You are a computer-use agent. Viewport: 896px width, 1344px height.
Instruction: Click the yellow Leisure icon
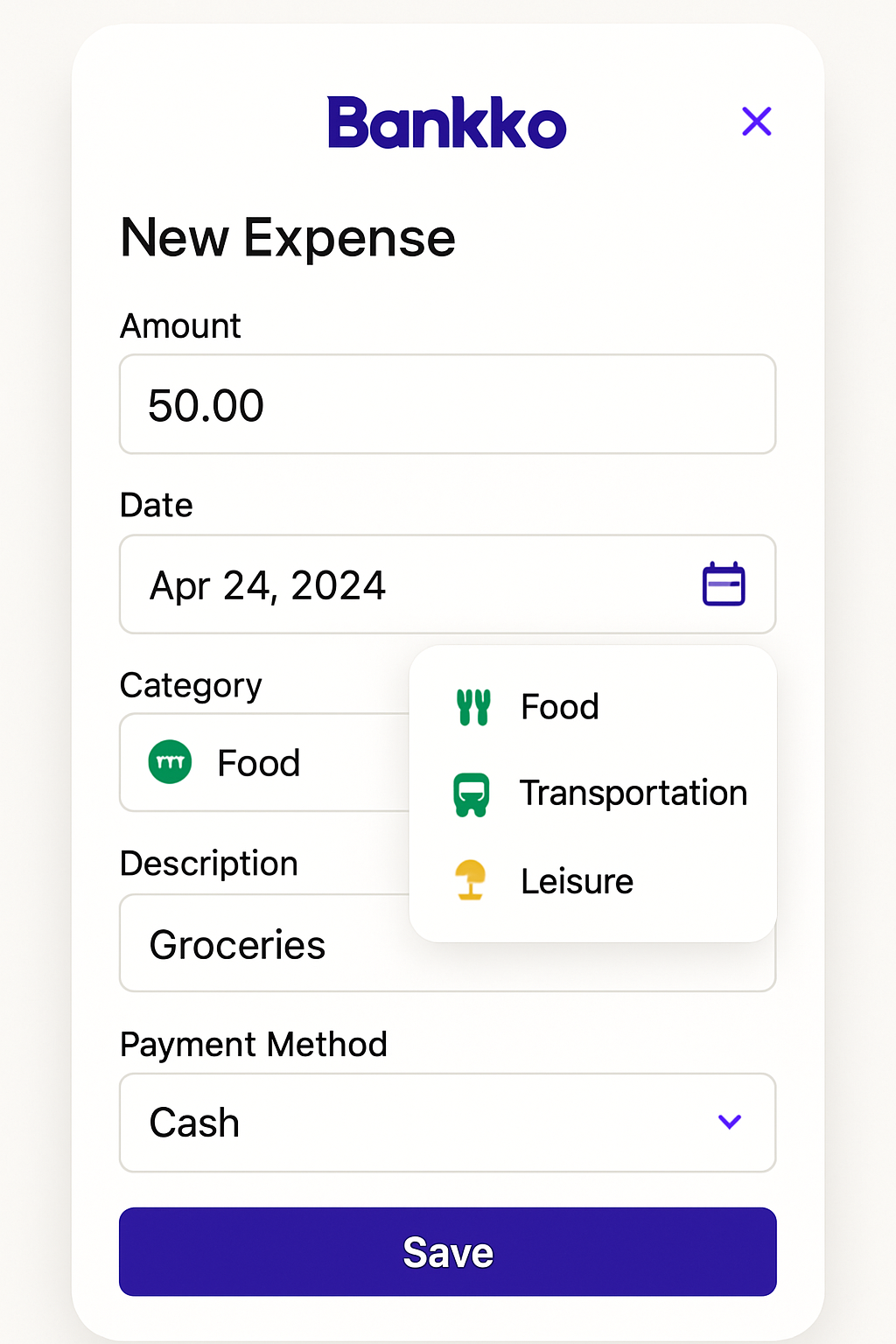(471, 880)
